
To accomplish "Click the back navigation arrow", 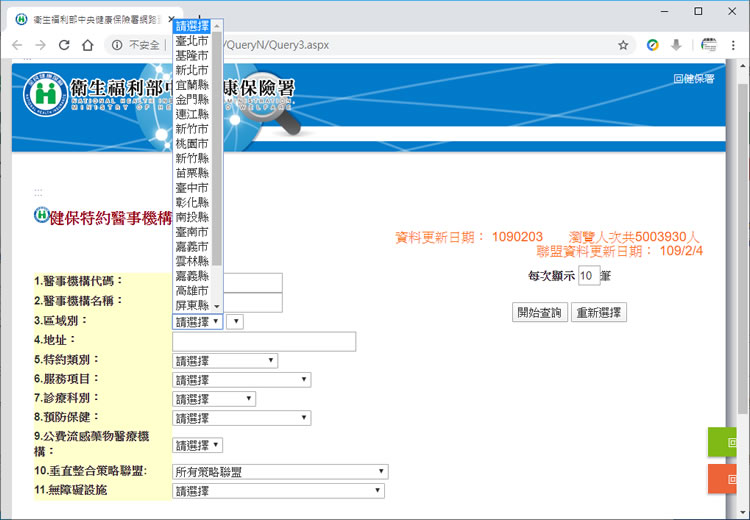I will click(x=17, y=45).
